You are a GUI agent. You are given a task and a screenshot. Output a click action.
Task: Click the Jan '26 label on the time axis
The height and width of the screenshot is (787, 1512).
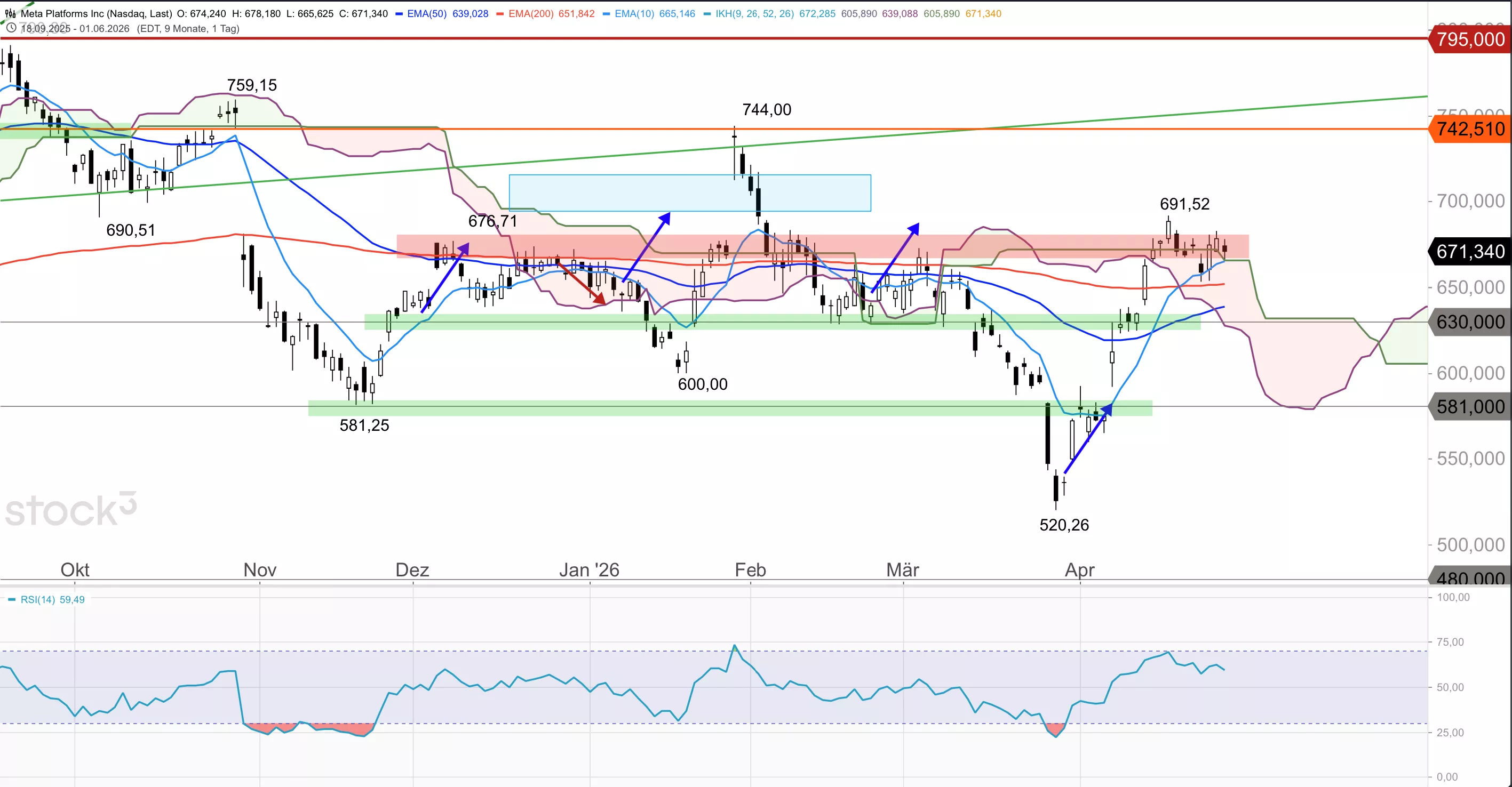pyautogui.click(x=588, y=569)
